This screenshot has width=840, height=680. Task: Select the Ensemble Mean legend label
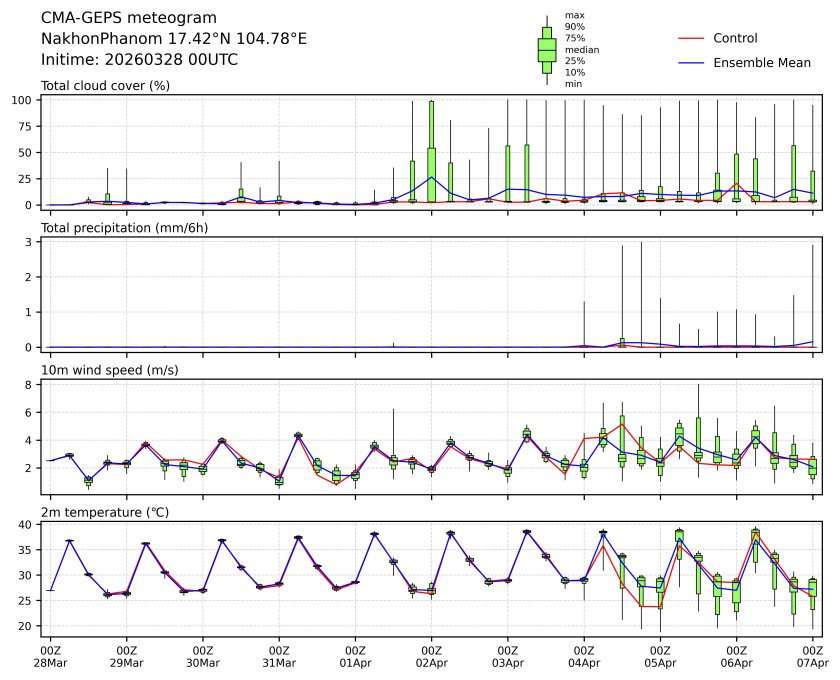[x=761, y=63]
